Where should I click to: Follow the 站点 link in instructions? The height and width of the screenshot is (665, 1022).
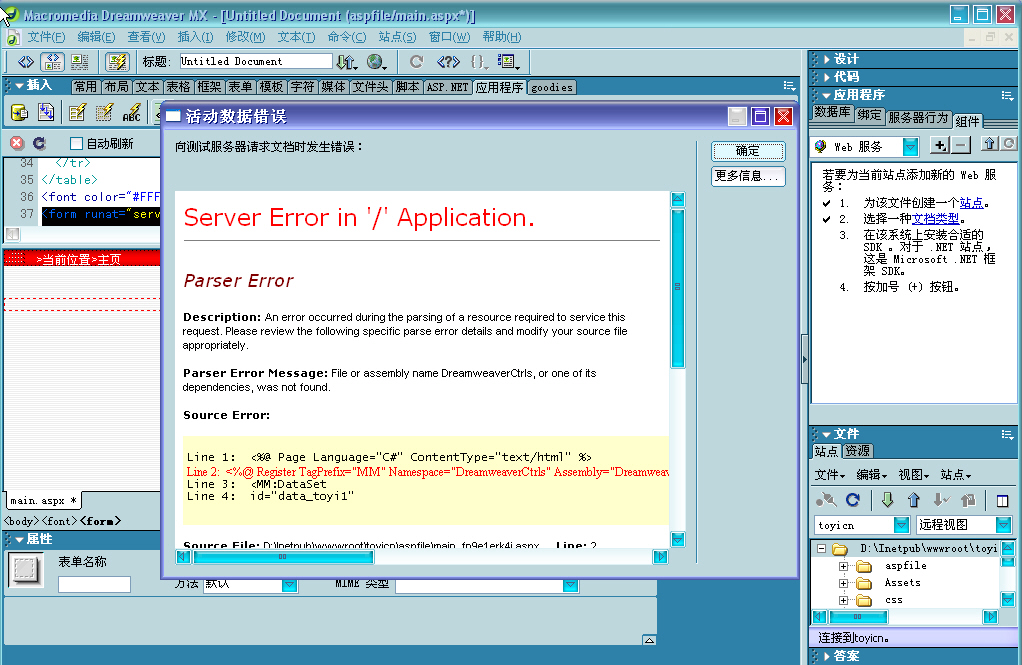971,203
